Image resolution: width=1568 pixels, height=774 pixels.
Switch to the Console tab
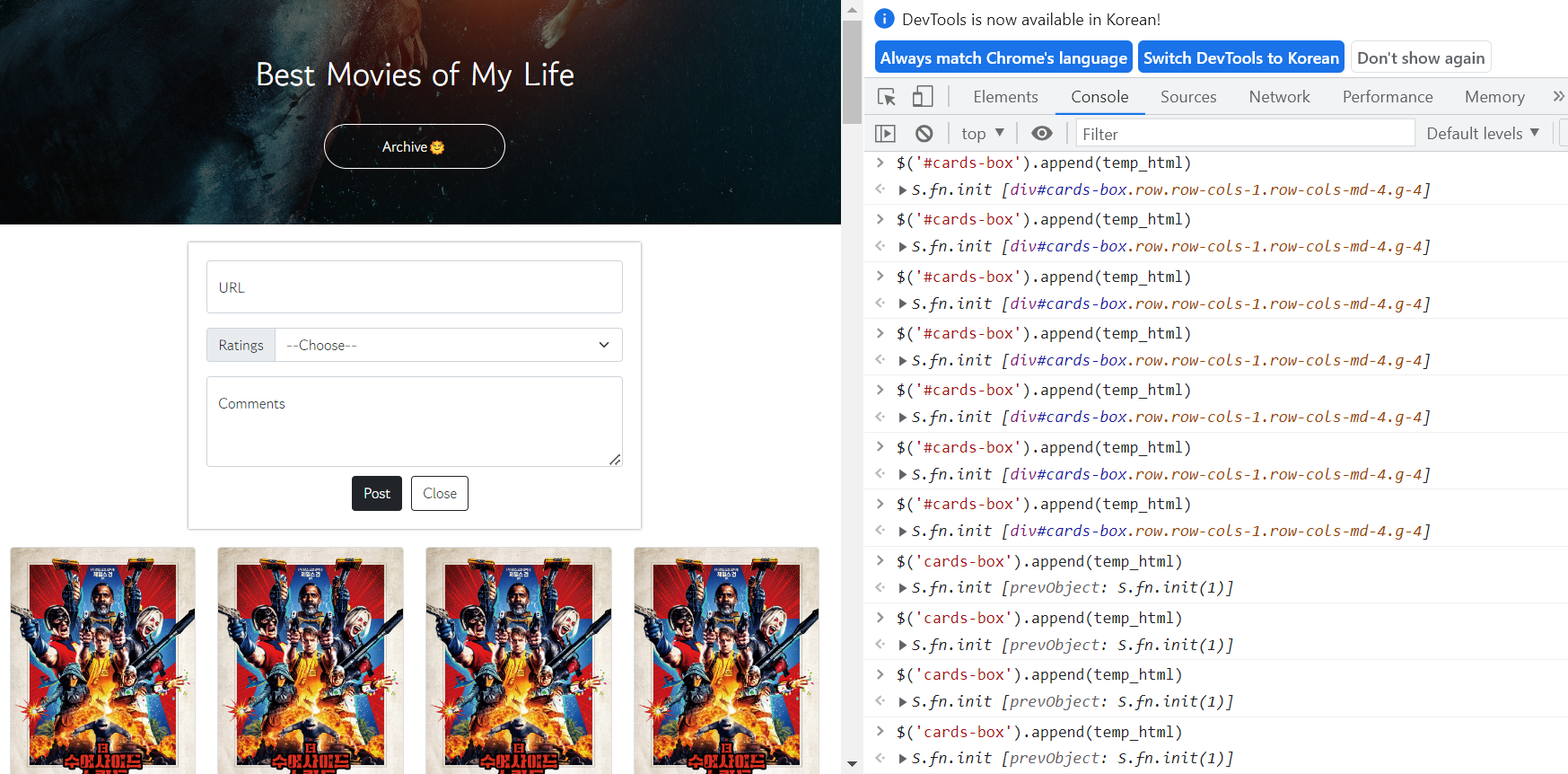[x=1099, y=97]
